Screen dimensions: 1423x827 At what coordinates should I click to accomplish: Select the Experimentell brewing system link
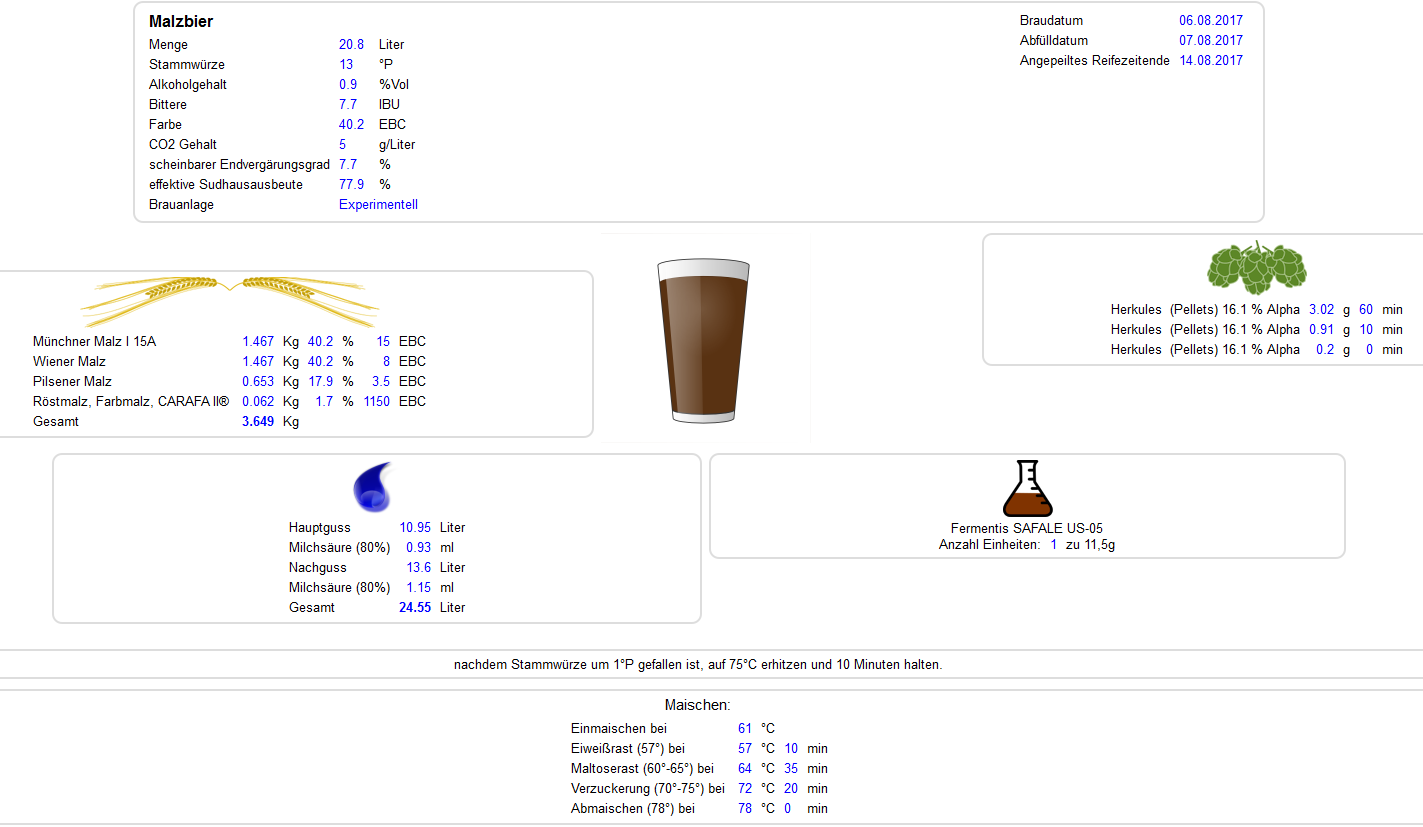click(x=378, y=205)
